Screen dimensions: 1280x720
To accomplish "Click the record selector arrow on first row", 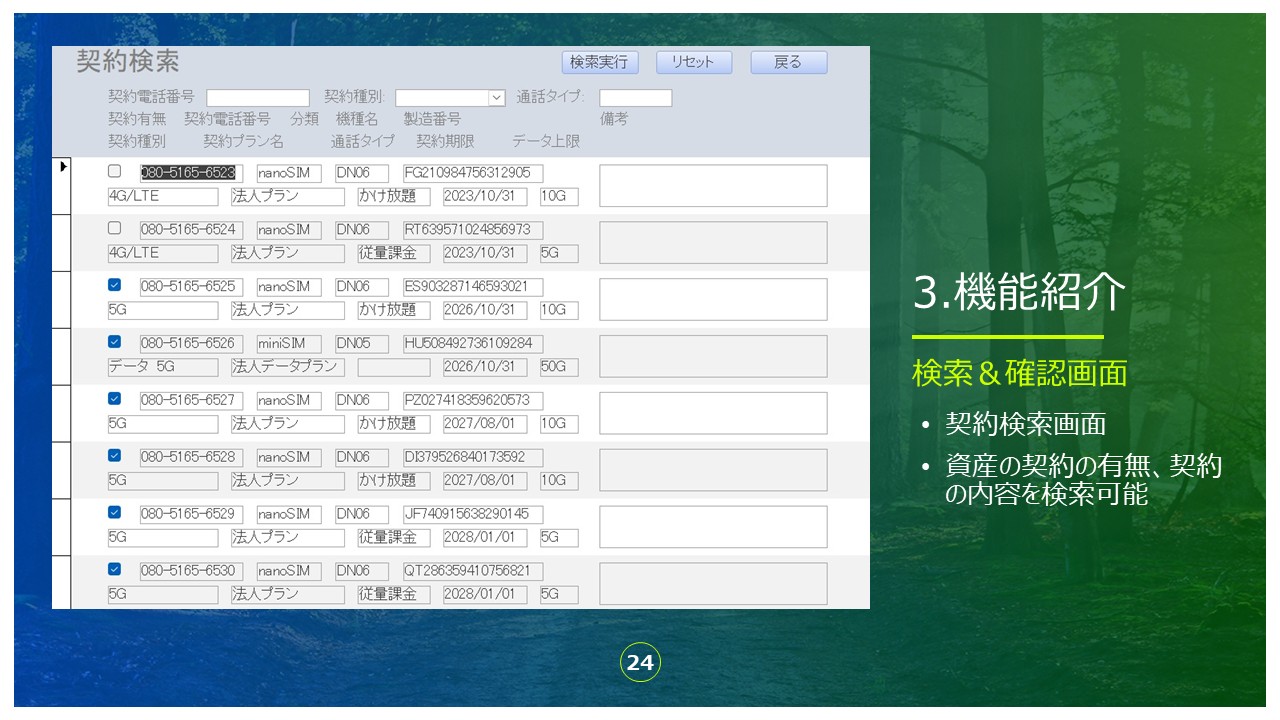I will 63,167.
